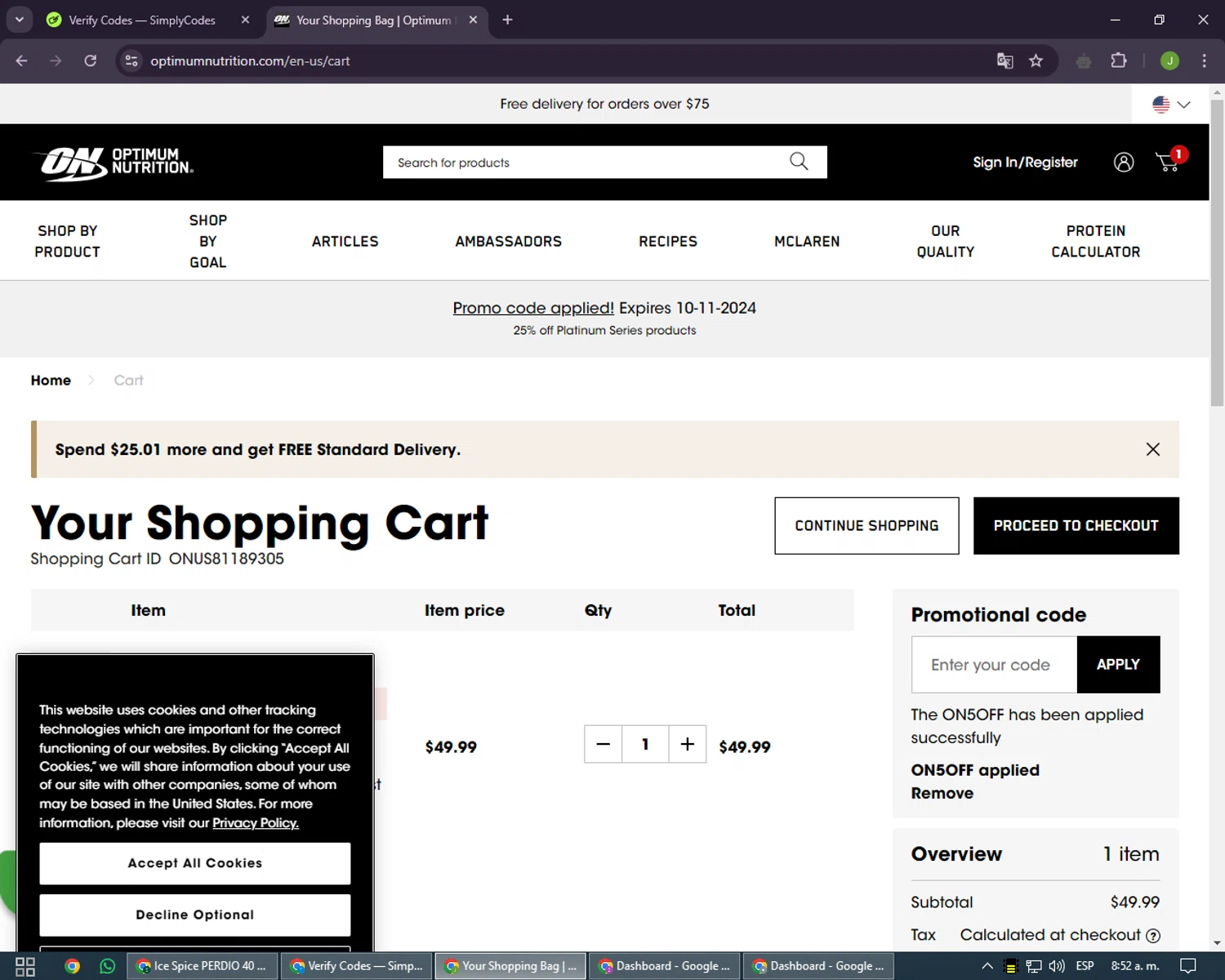This screenshot has width=1225, height=980.
Task: Click the search magnifier icon
Action: tap(799, 162)
